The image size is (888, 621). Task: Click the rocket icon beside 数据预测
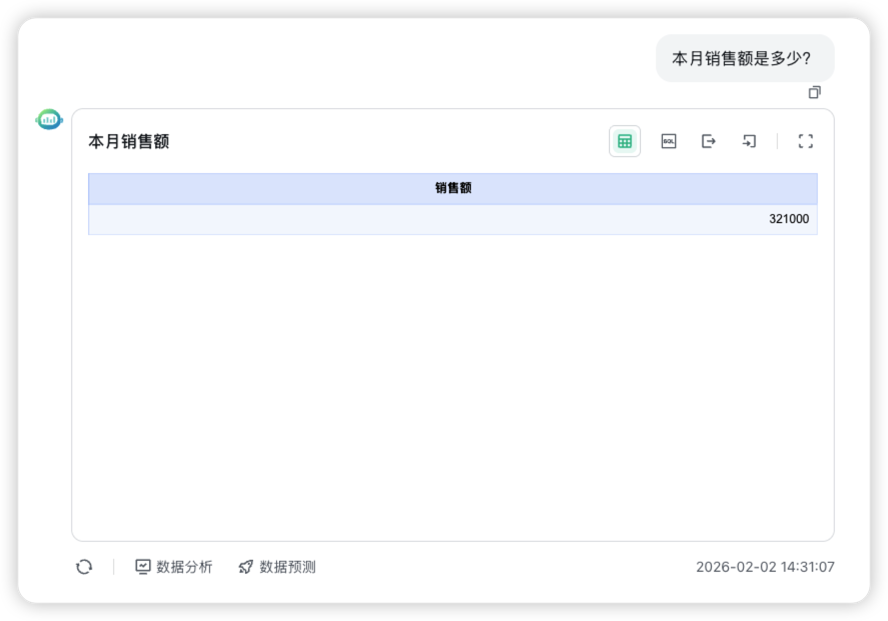point(245,566)
